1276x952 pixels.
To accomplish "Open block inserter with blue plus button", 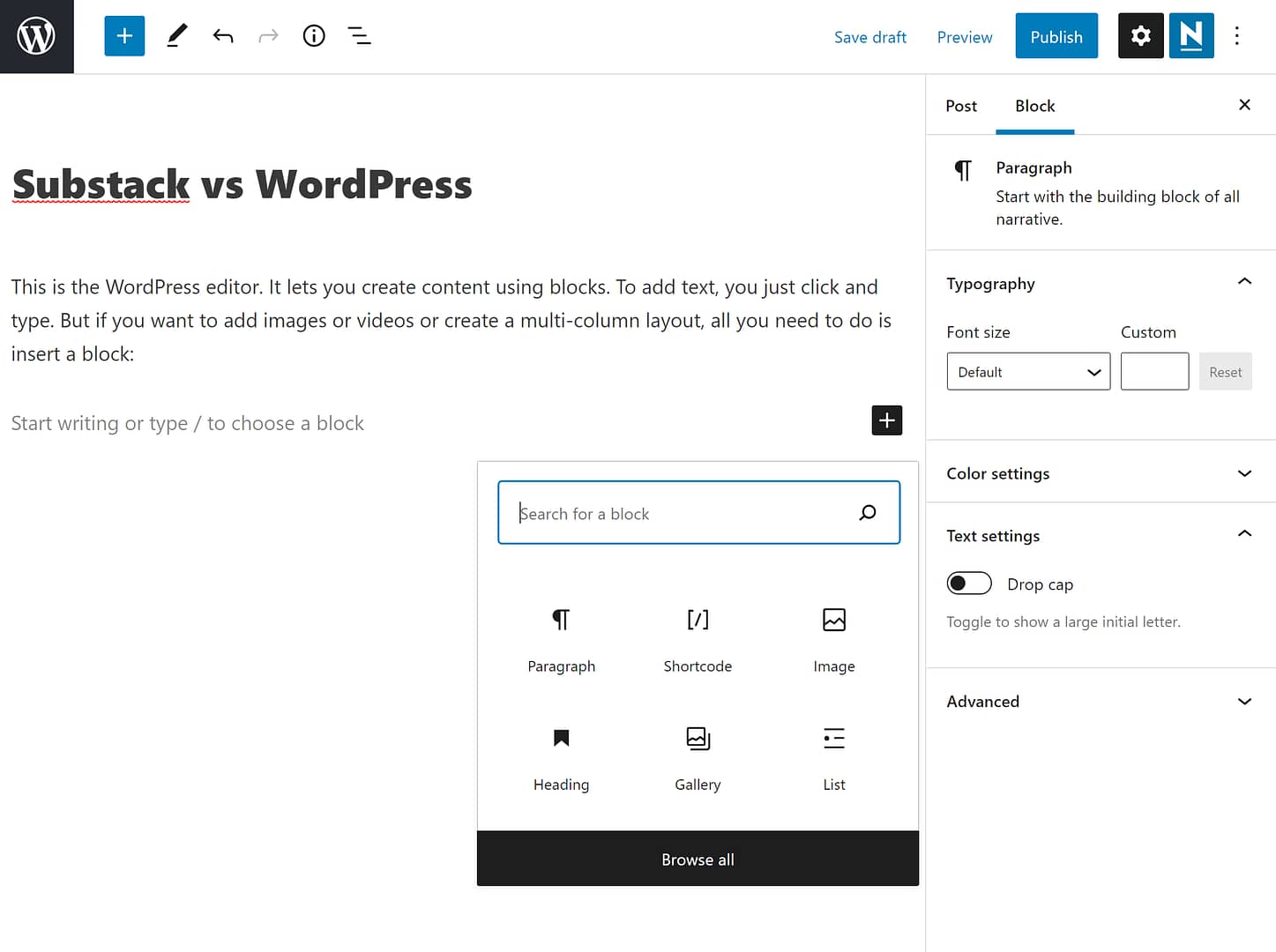I will coord(124,36).
